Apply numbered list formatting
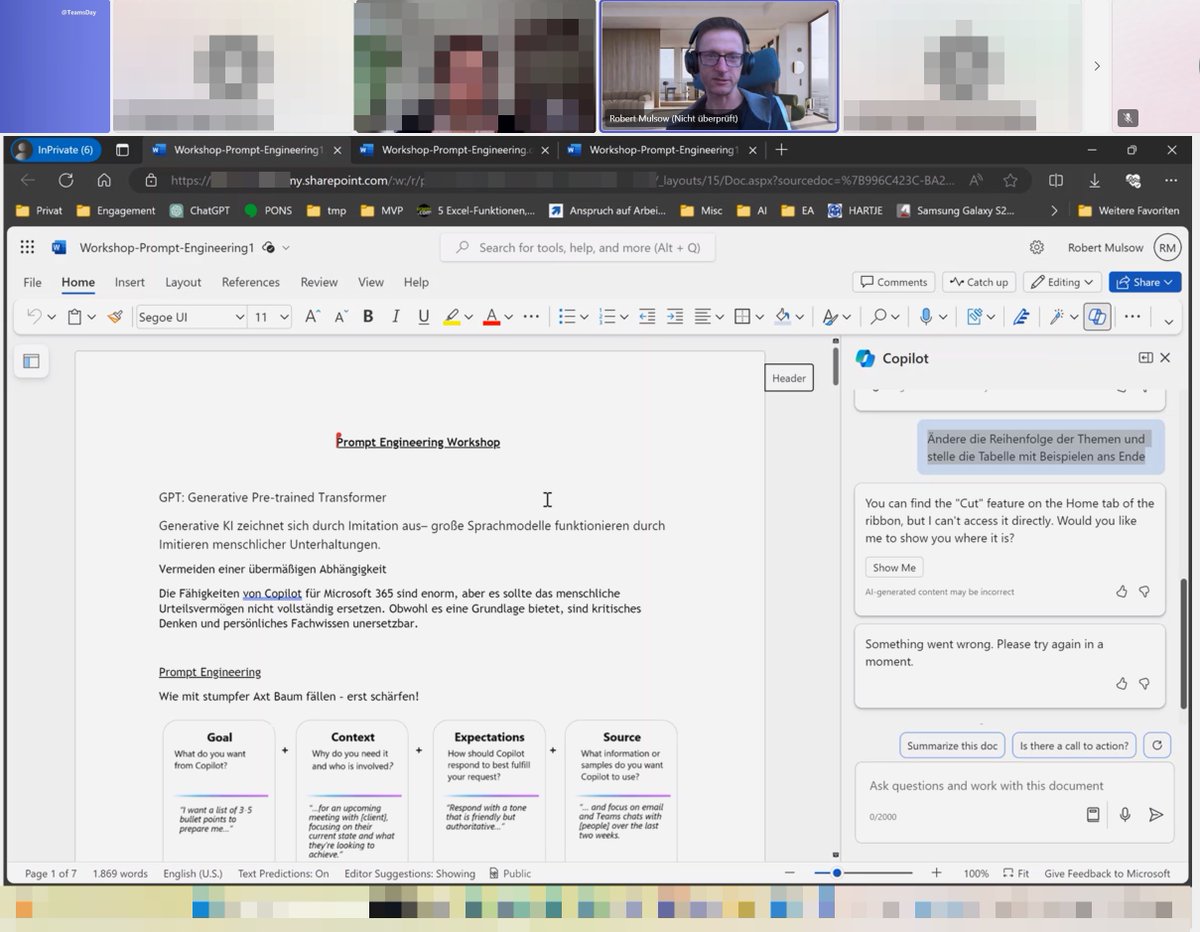 pyautogui.click(x=607, y=316)
